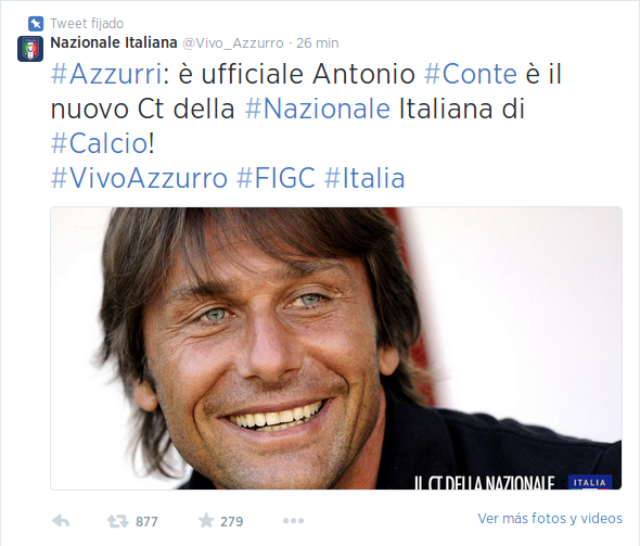Open the #Italia hashtag
640x546 pixels.
click(364, 178)
